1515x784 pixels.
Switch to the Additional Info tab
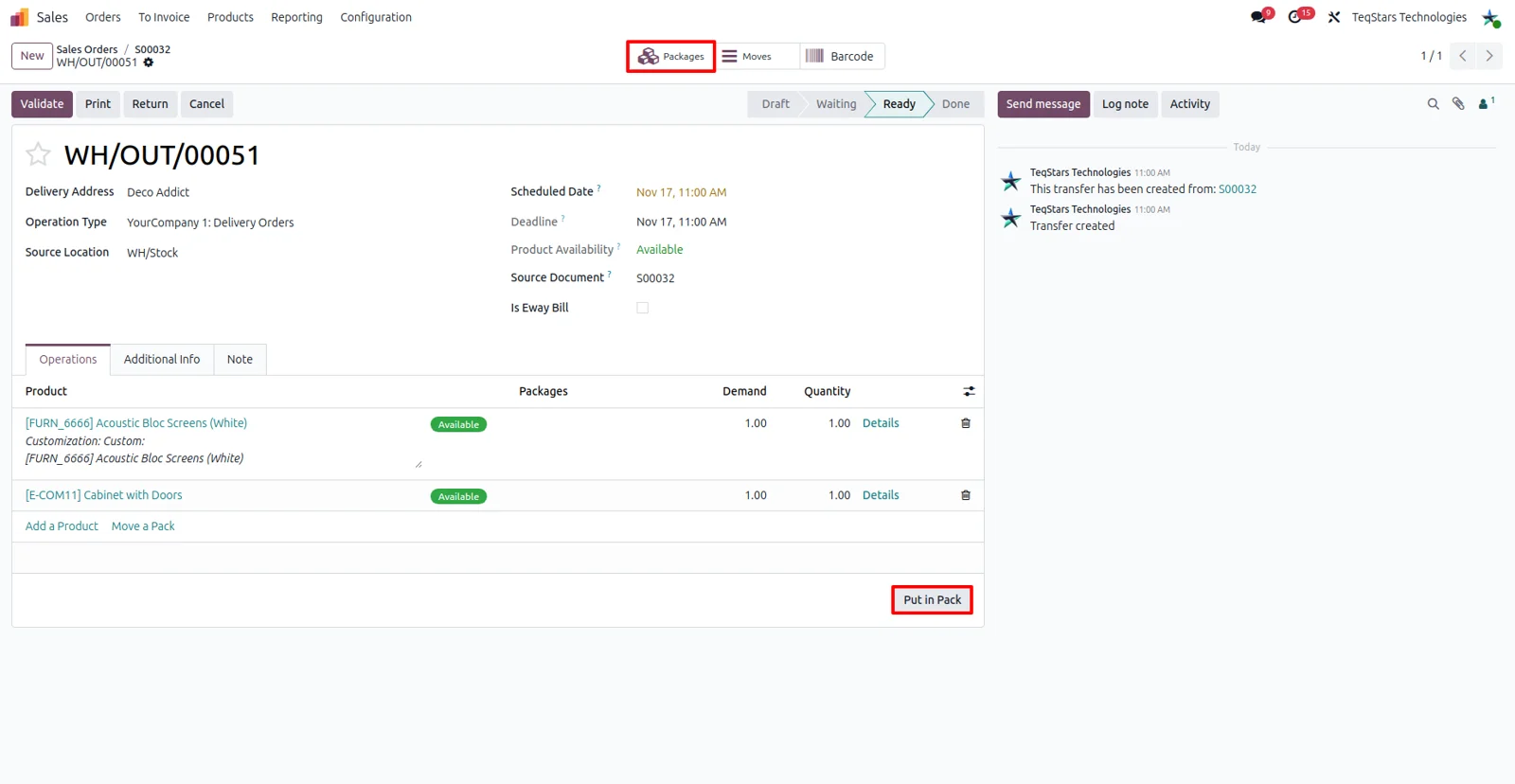(x=162, y=360)
